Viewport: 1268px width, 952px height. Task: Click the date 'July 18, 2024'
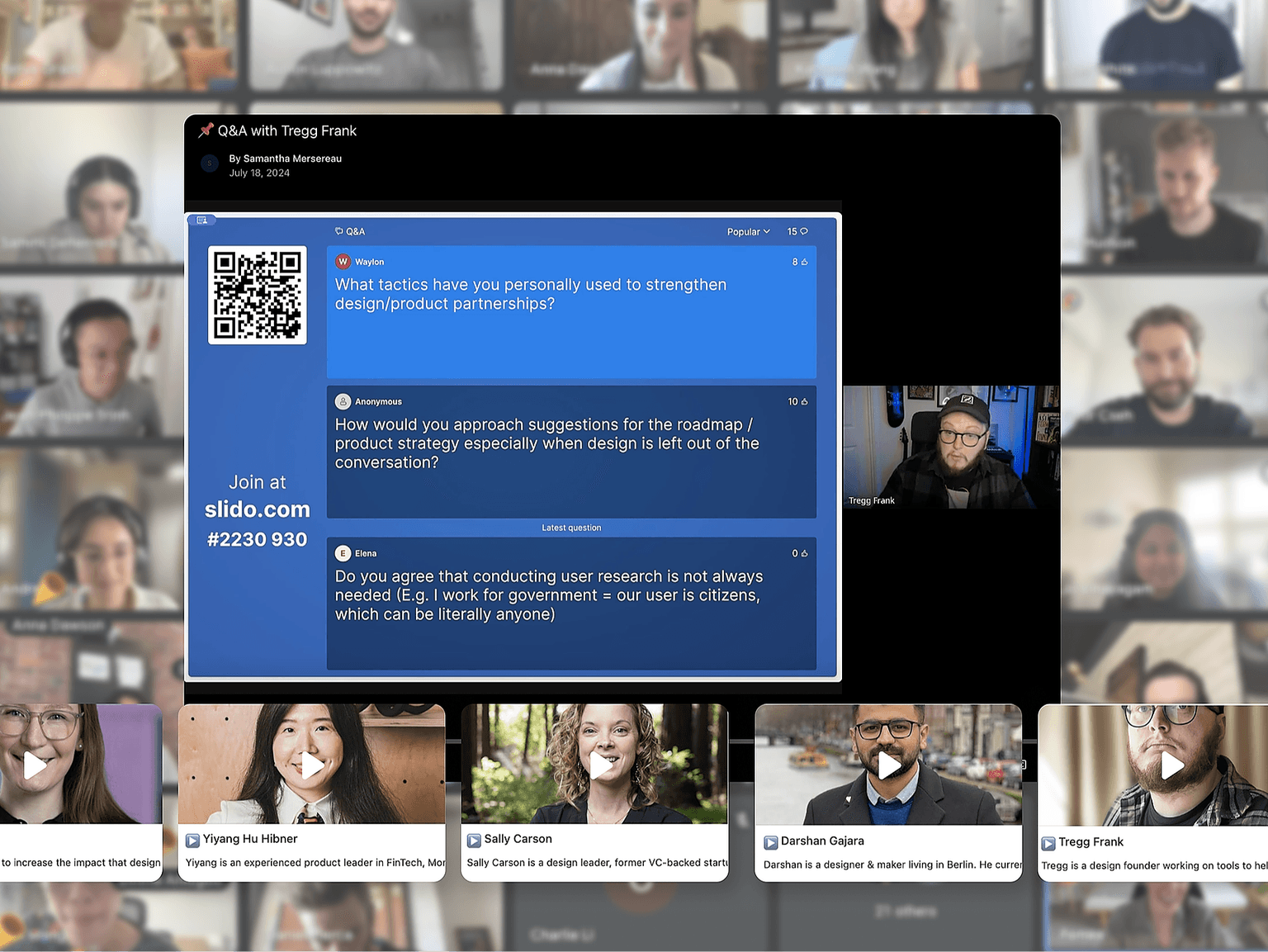click(x=259, y=173)
